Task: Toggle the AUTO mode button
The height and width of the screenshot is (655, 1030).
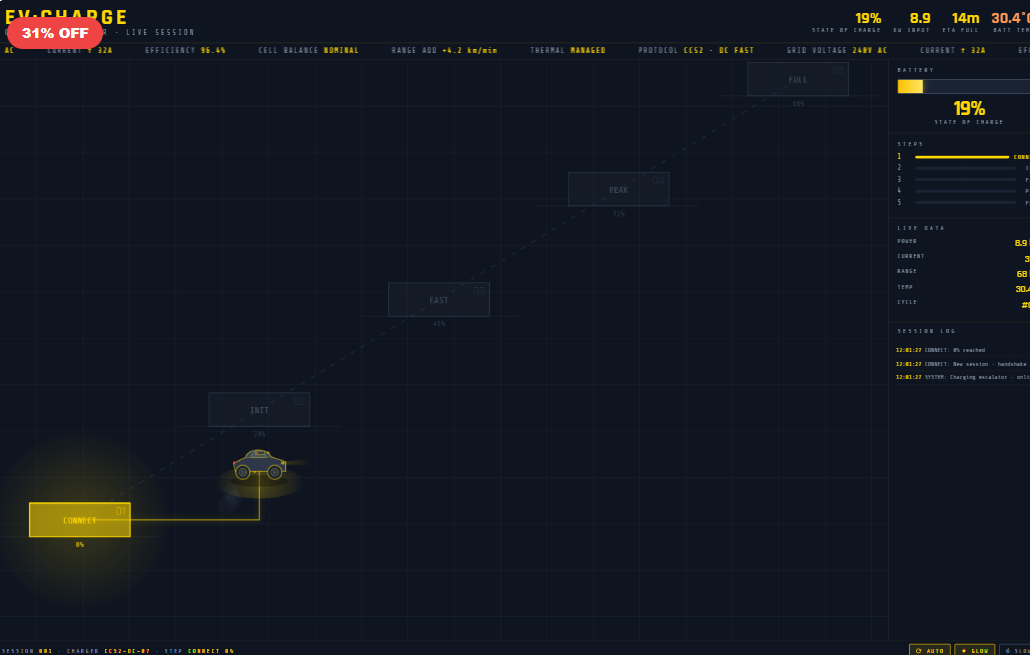Action: pos(930,650)
